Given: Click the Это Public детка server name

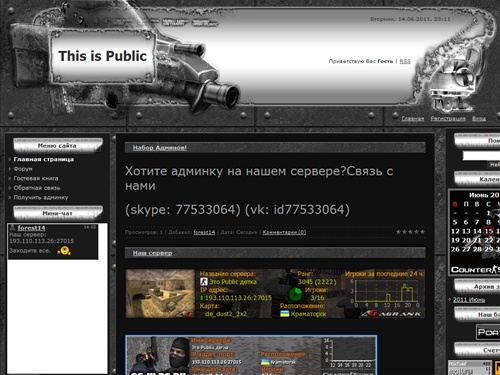Looking at the screenshot, I should click(233, 282).
